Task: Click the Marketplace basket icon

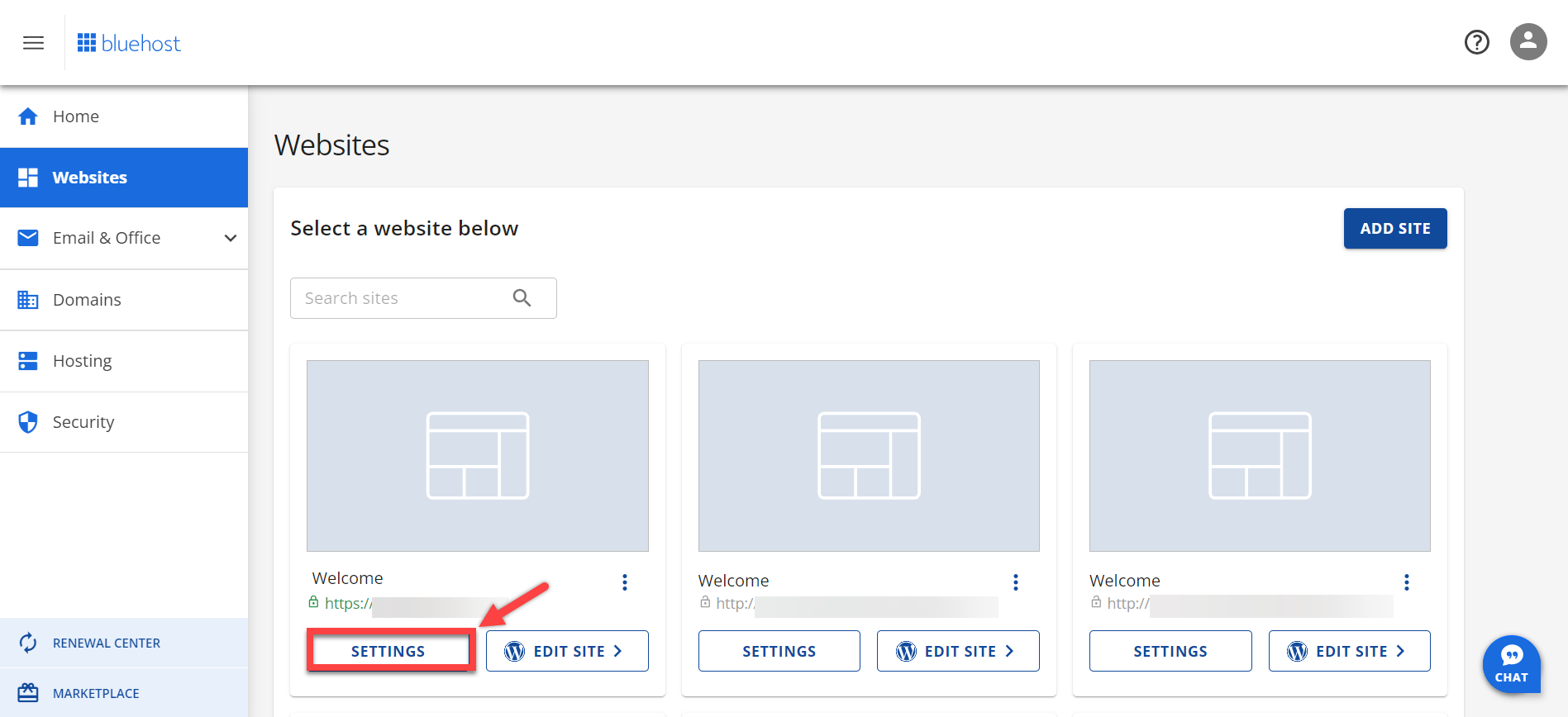Action: pos(28,692)
